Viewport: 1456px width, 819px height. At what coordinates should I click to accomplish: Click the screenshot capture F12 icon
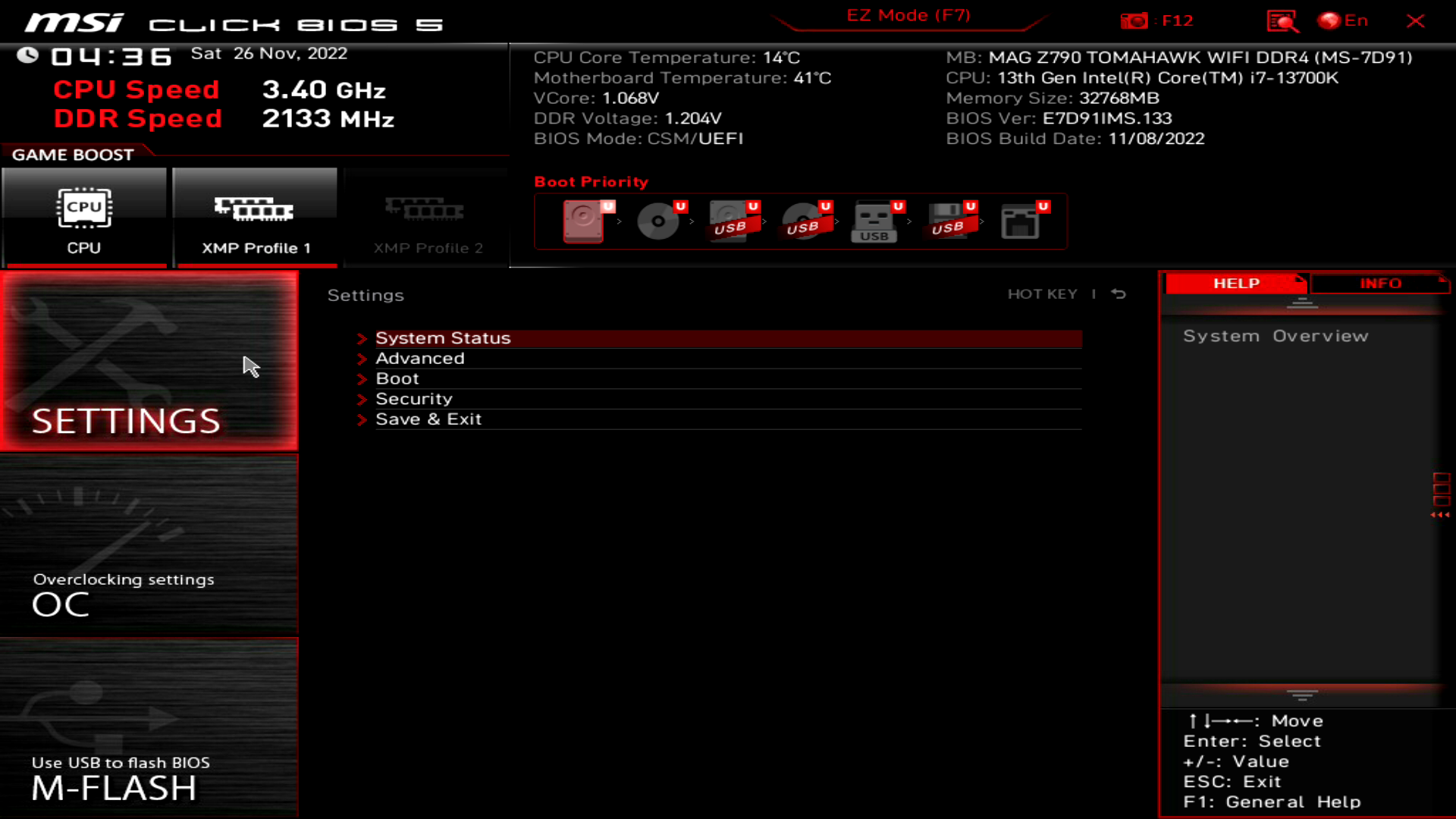(1134, 20)
